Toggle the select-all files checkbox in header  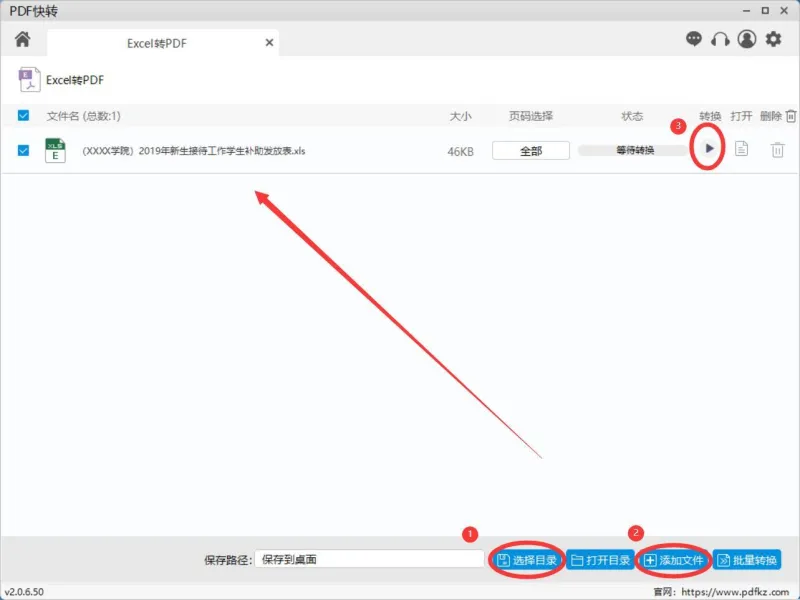23,115
